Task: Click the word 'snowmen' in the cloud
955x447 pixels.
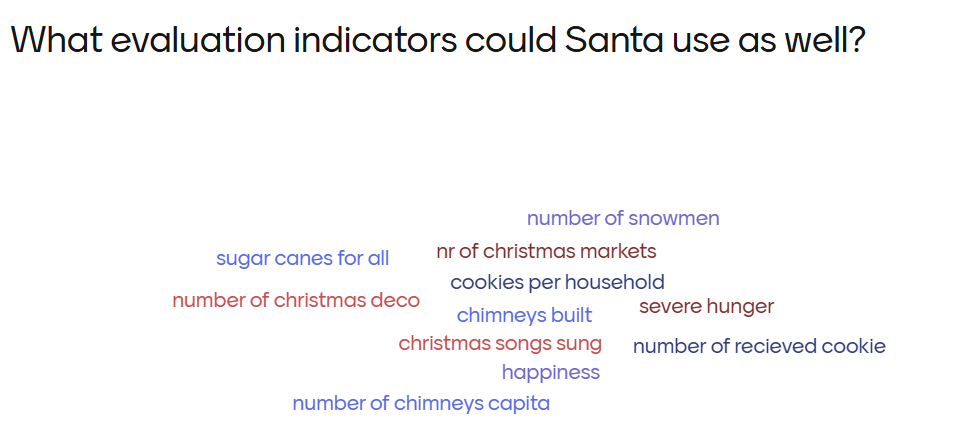Action: (679, 218)
